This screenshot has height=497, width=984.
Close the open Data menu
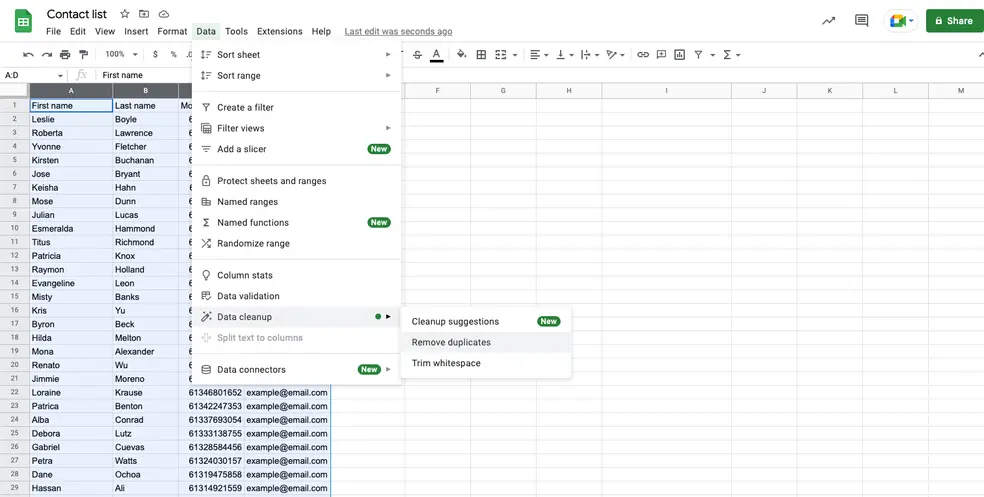tap(206, 31)
